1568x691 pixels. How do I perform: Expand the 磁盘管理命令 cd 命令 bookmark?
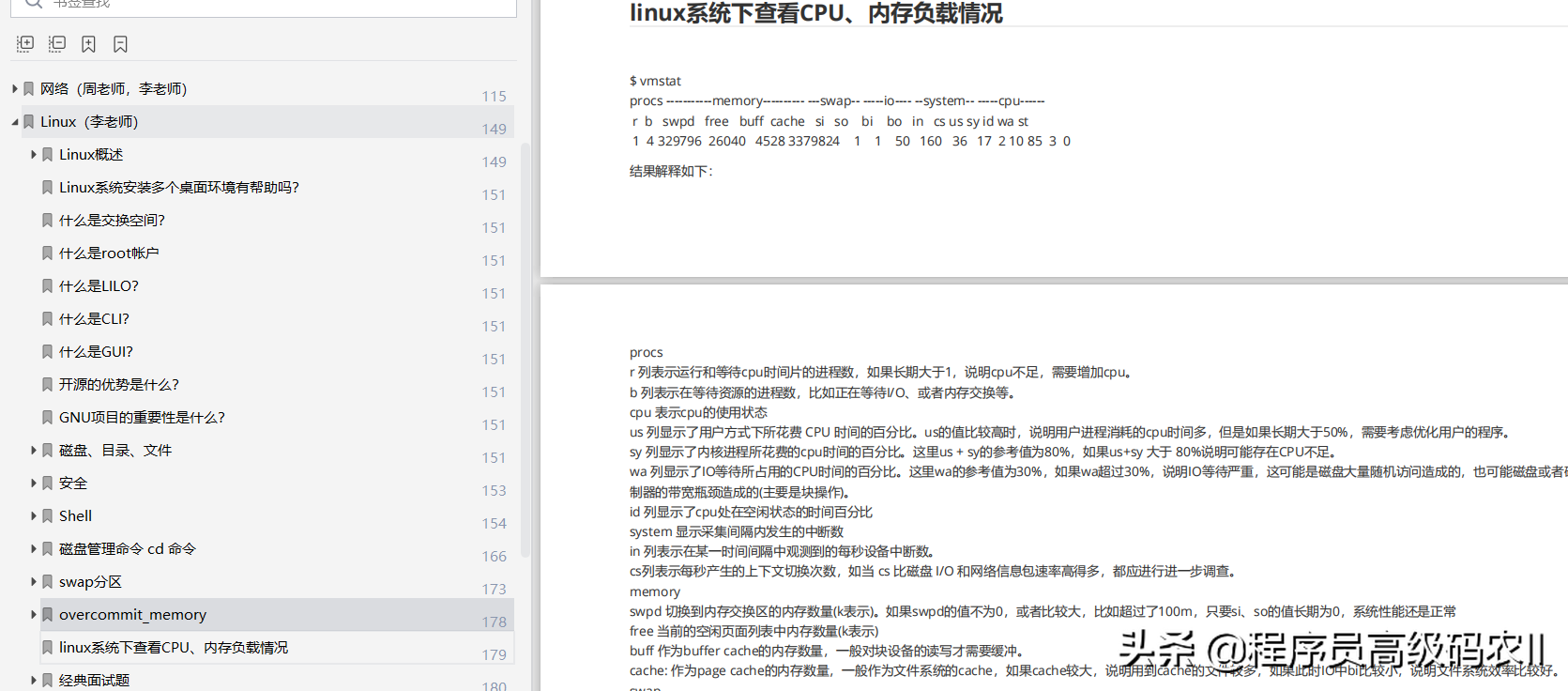(x=33, y=548)
